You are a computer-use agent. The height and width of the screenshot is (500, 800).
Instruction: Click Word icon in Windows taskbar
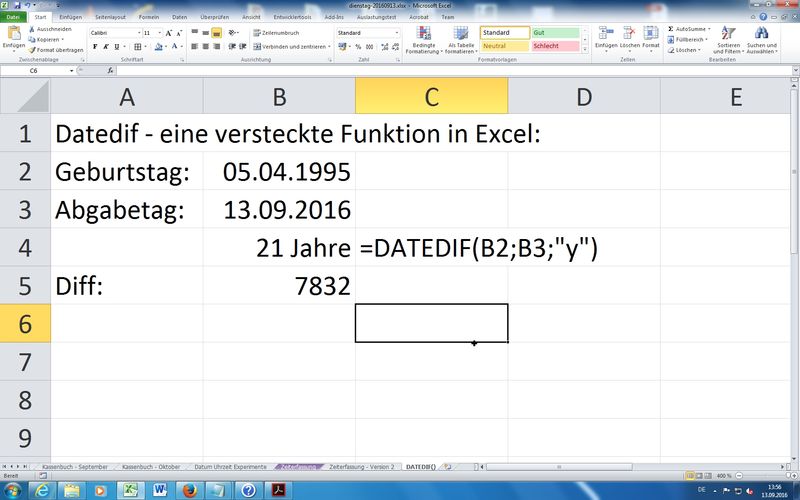tap(160, 490)
